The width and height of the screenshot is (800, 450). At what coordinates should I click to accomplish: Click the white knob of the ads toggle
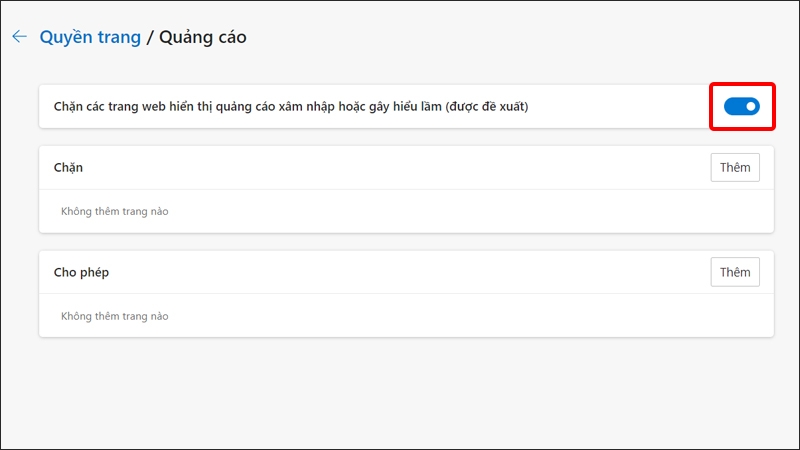click(x=750, y=107)
